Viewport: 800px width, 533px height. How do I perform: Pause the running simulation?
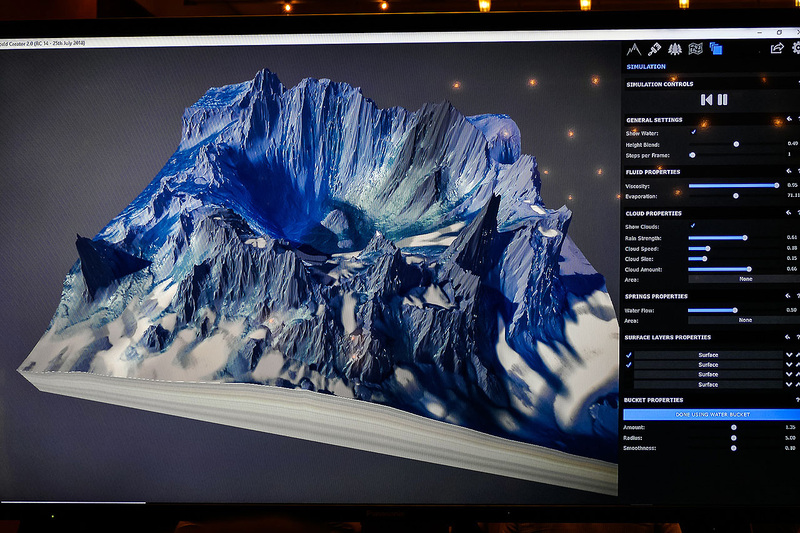pos(722,99)
